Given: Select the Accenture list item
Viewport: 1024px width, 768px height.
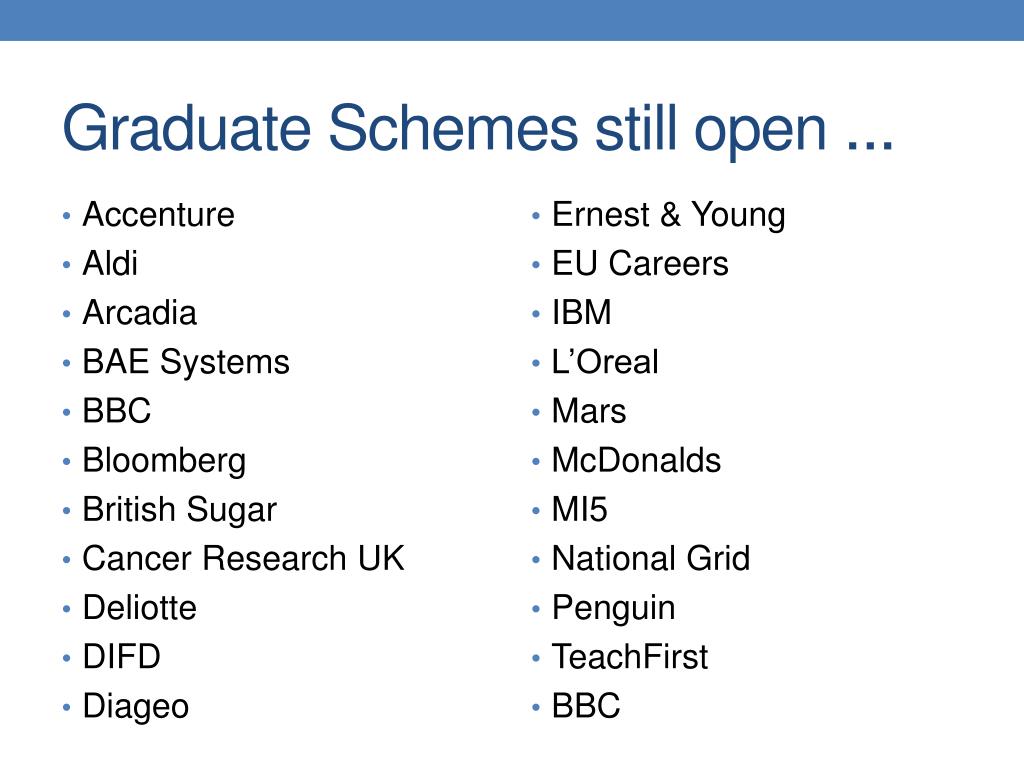Looking at the screenshot, I should coord(159,214).
